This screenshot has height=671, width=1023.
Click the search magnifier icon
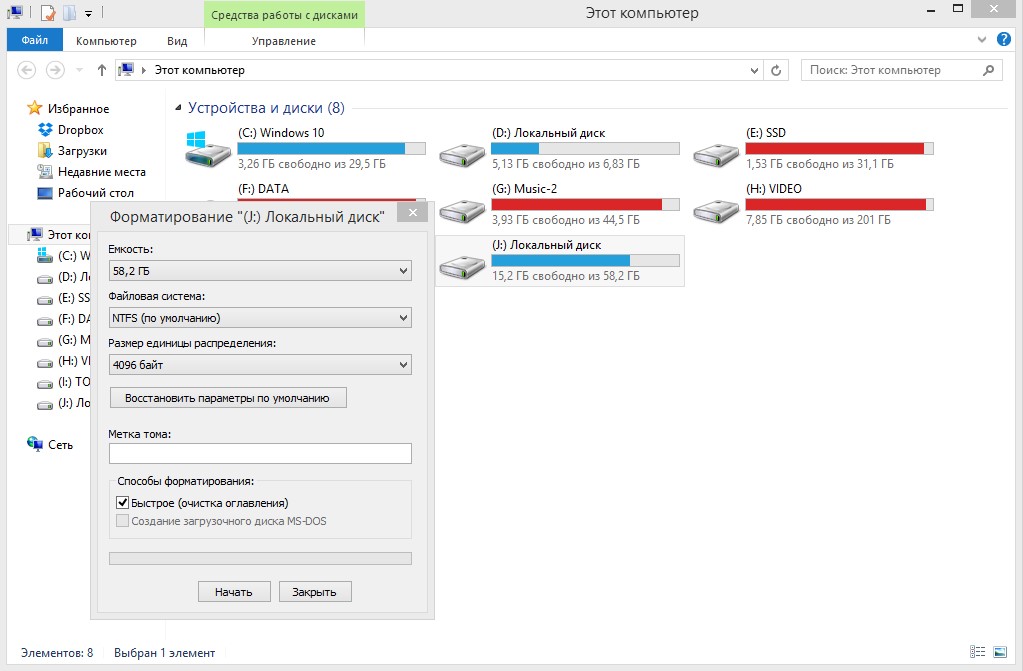(988, 70)
